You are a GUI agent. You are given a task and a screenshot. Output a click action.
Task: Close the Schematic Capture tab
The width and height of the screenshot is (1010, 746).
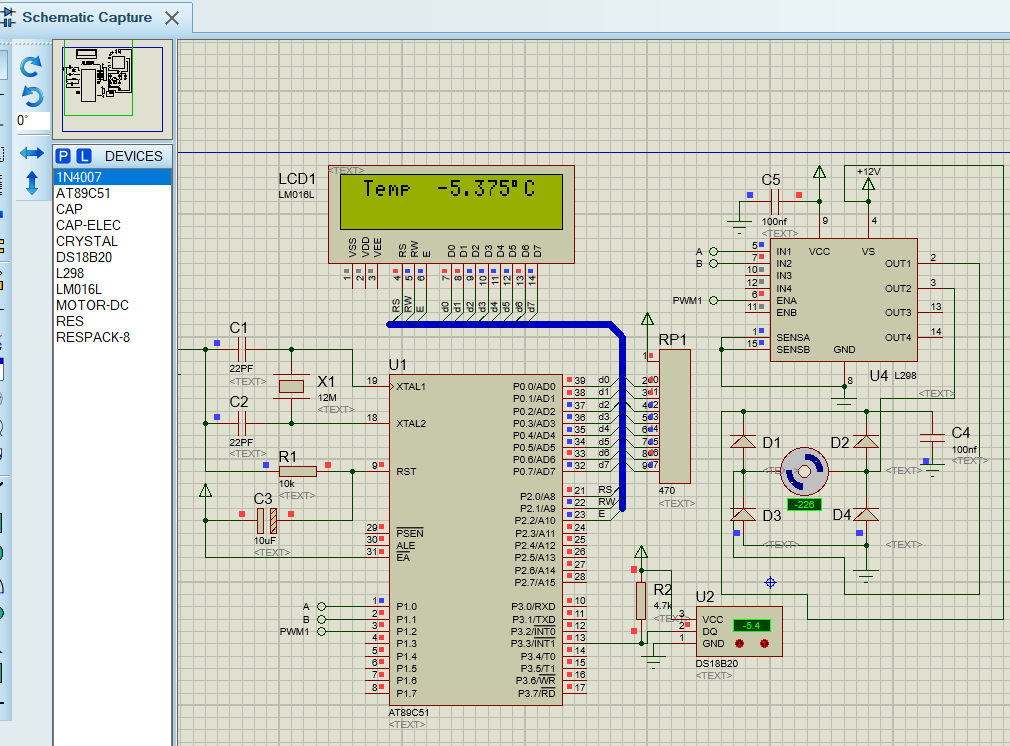click(172, 18)
